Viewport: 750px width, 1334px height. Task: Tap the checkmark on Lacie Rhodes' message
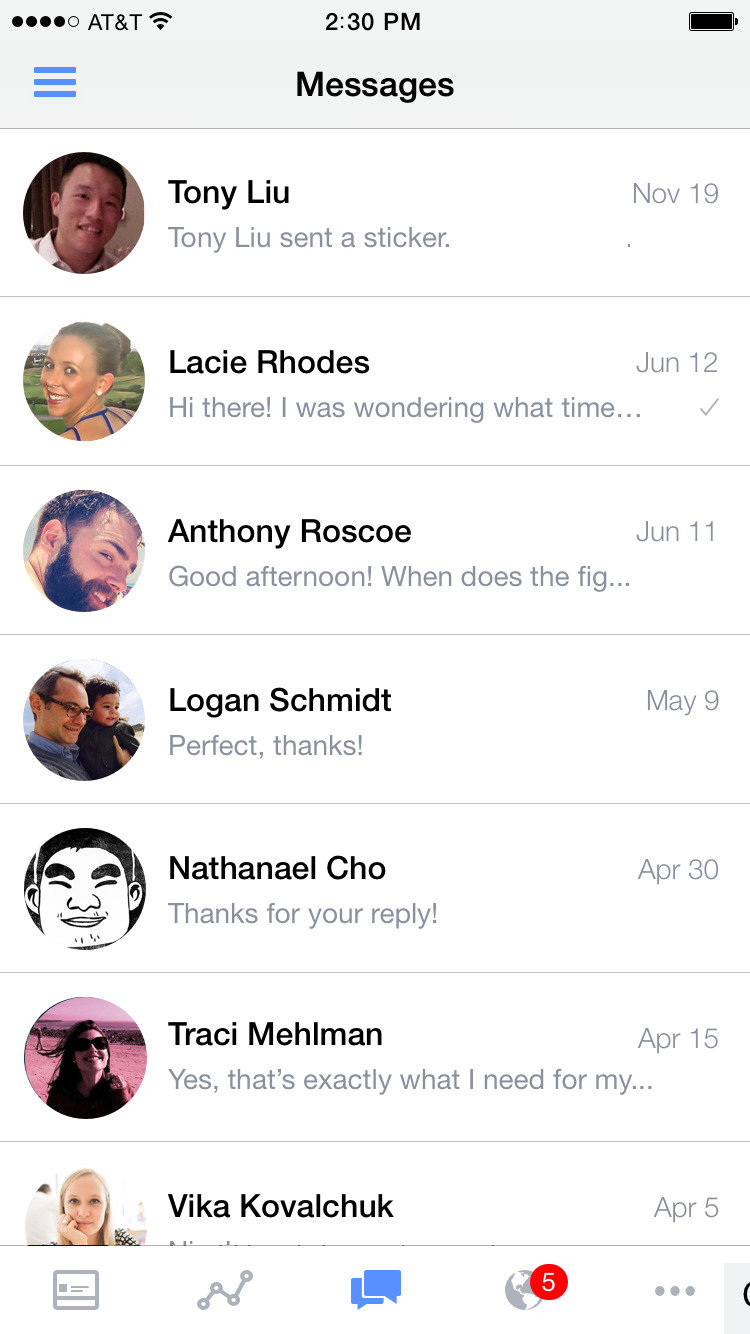[709, 407]
